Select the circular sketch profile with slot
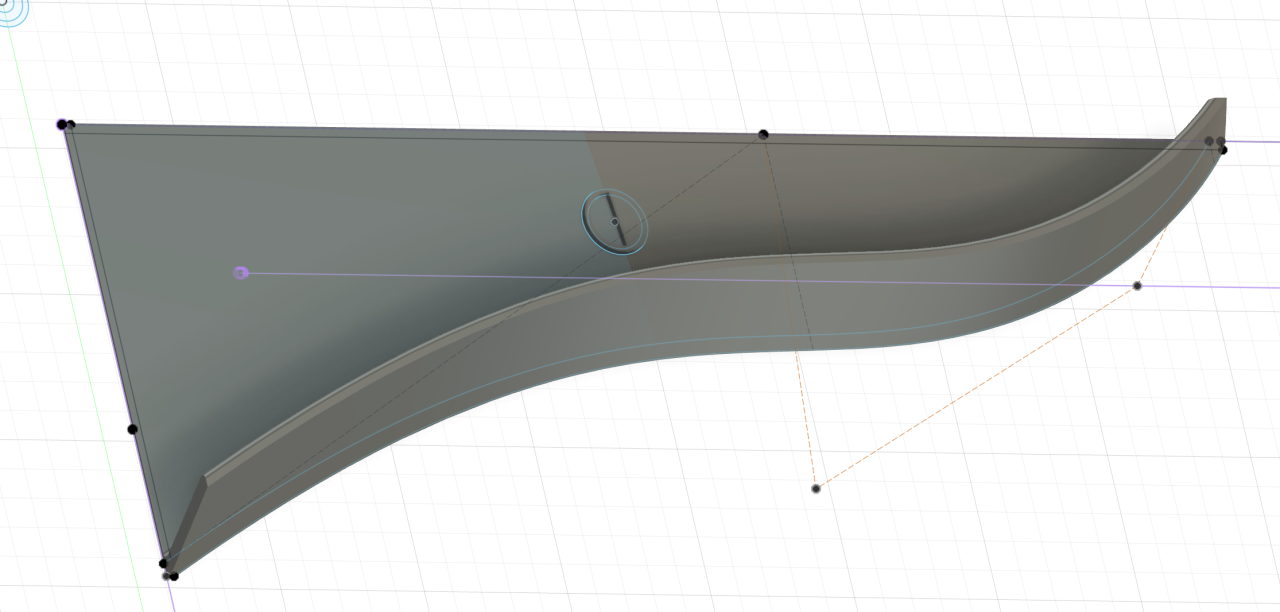The height and width of the screenshot is (612, 1280). click(614, 221)
